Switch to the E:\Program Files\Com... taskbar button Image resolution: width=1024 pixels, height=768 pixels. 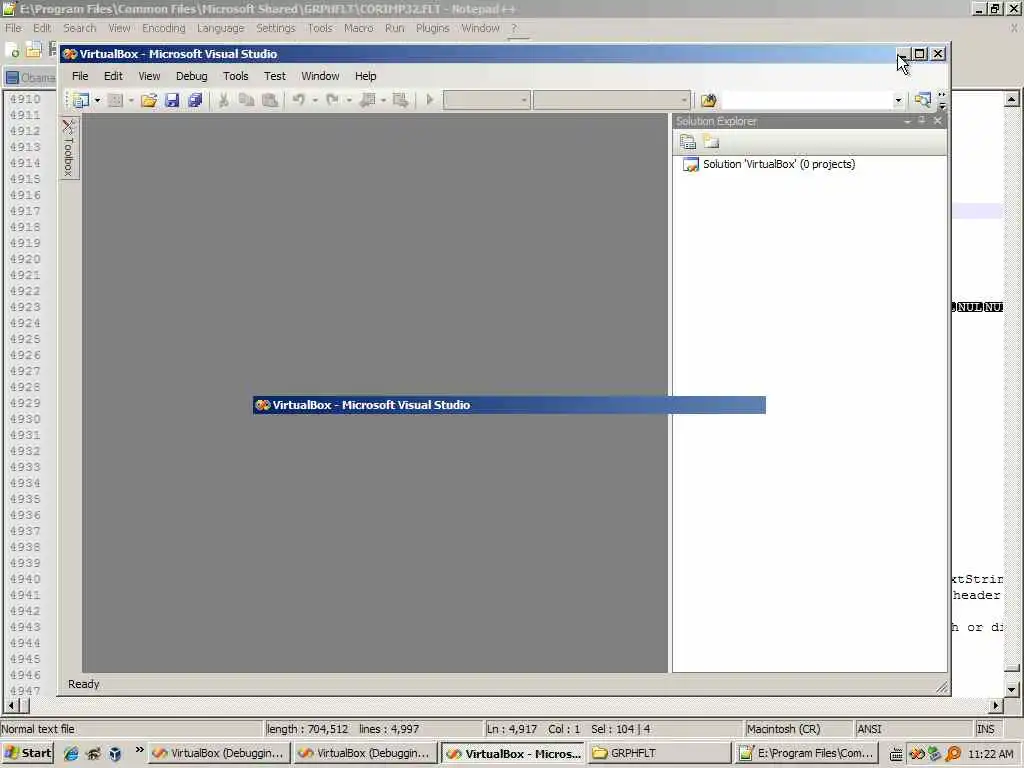pyautogui.click(x=805, y=753)
